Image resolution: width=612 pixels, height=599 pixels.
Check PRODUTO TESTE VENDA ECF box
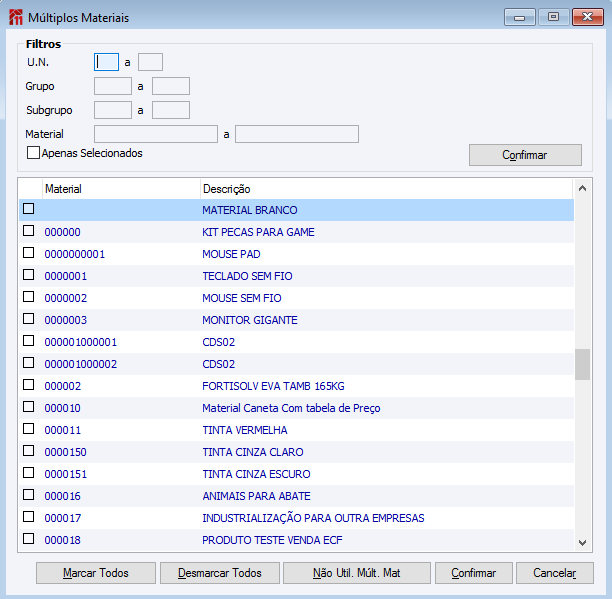coord(28,539)
